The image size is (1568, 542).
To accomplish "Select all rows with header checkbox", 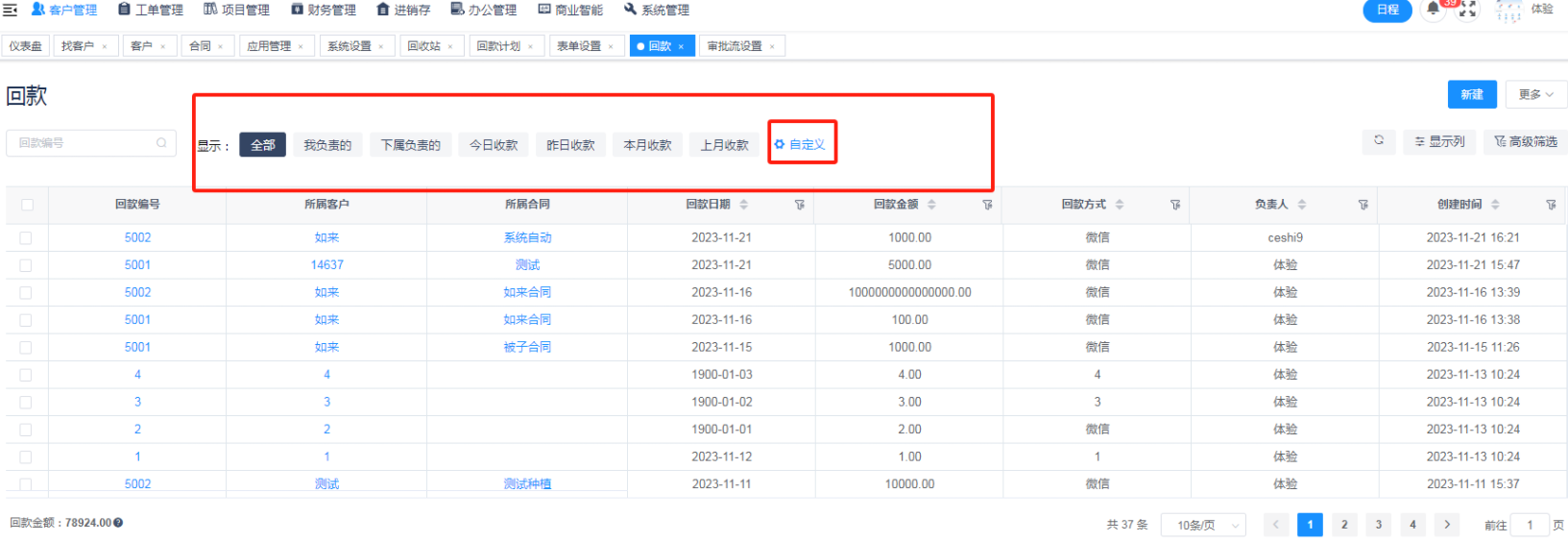I will click(x=27, y=205).
